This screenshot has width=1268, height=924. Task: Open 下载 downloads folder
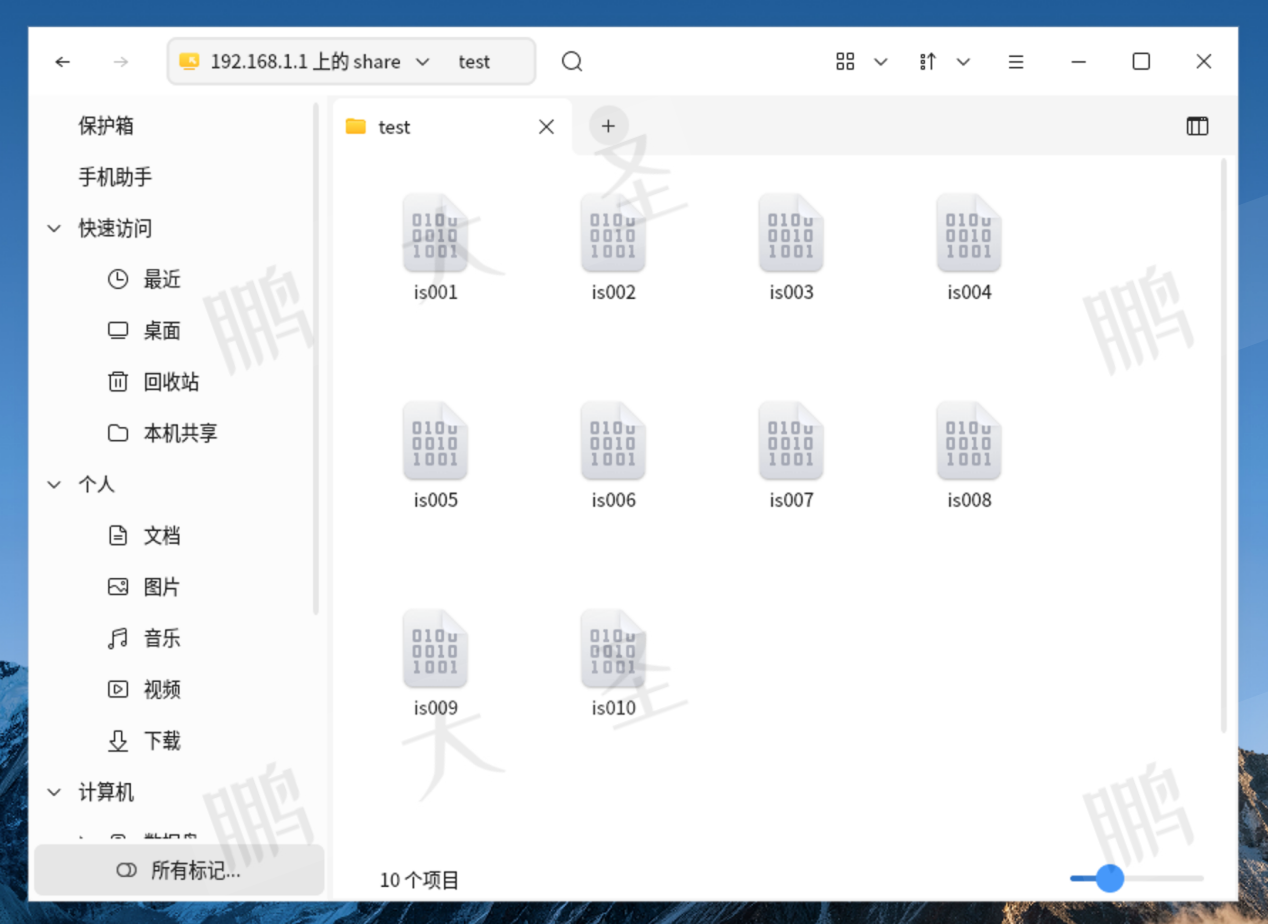(x=162, y=741)
